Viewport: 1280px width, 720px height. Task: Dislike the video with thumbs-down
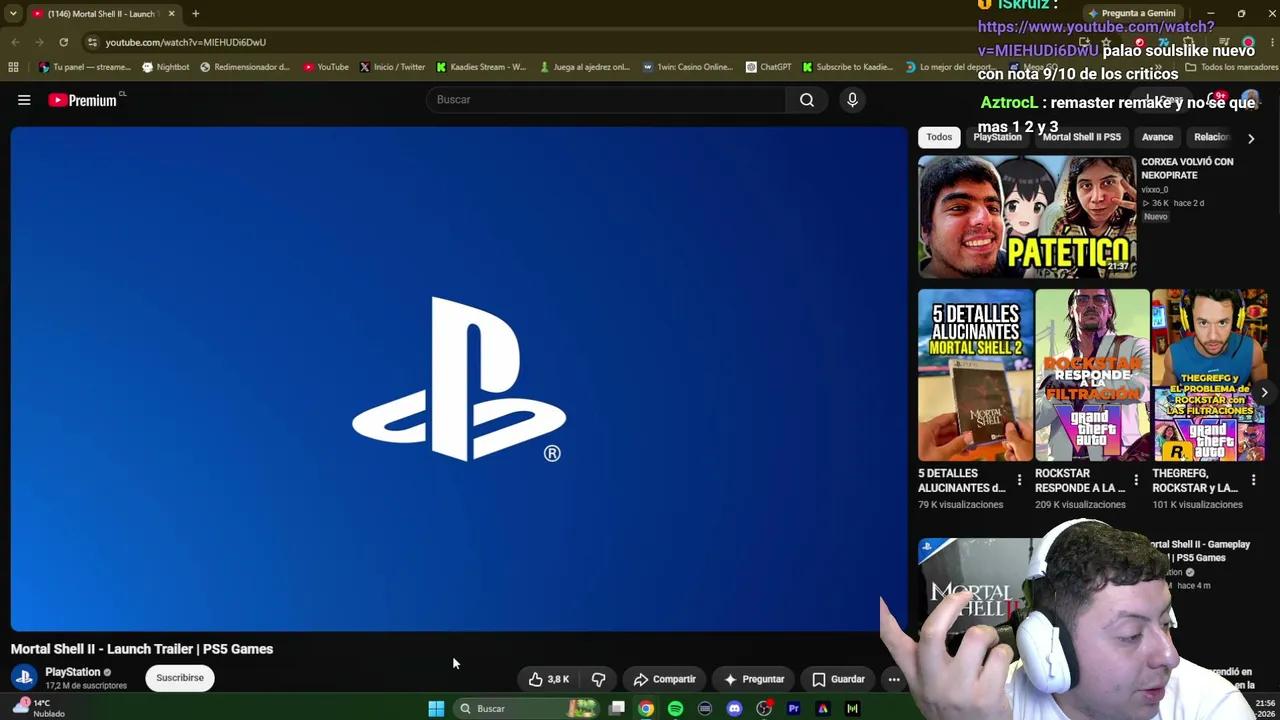pos(598,679)
